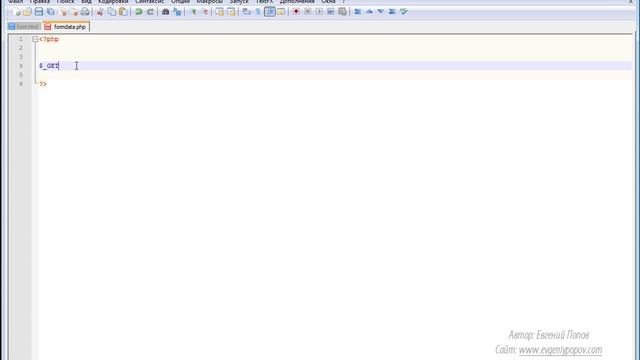Toggle show all characters (pilcrow icon)

coord(258,12)
